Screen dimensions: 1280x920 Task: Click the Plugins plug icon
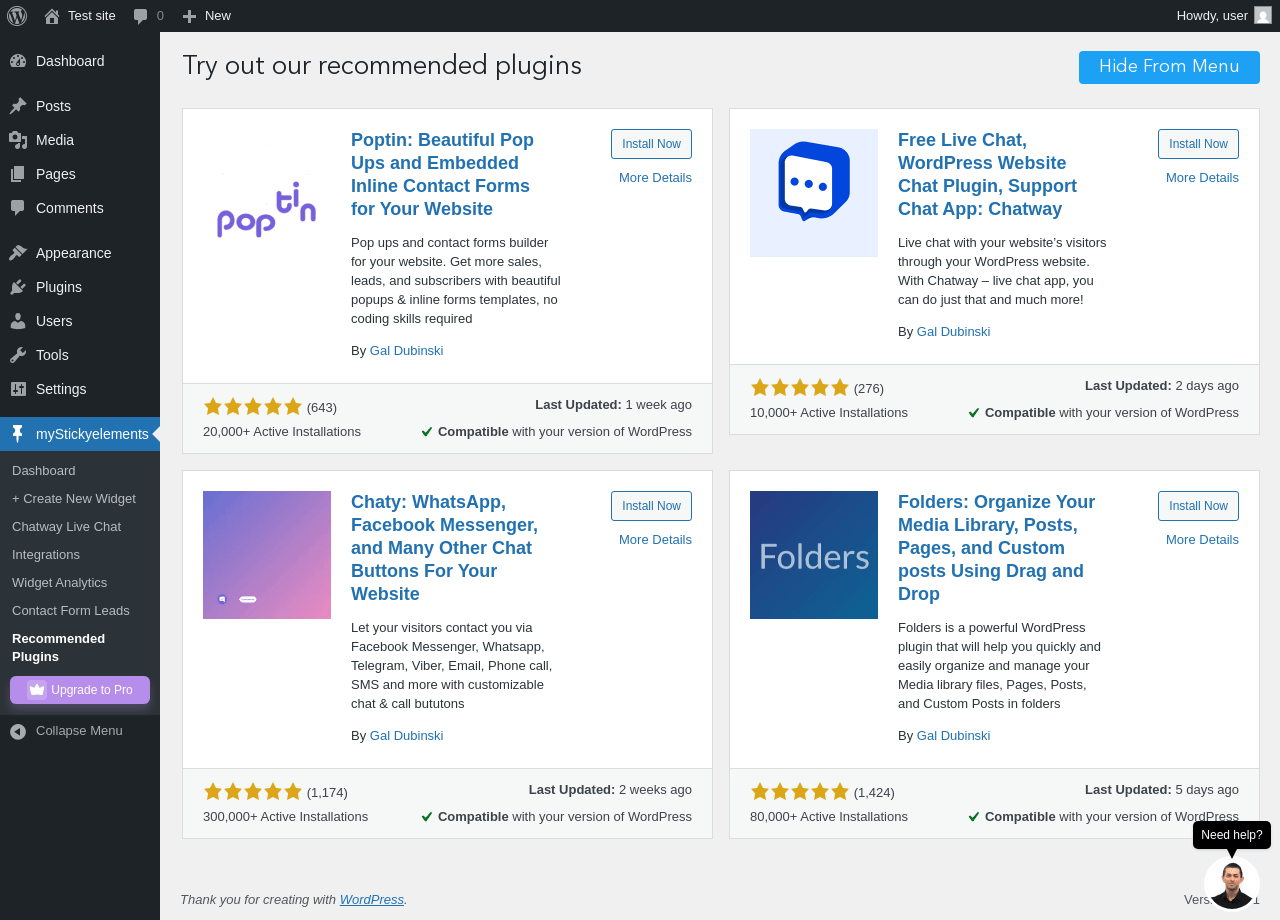(x=18, y=287)
